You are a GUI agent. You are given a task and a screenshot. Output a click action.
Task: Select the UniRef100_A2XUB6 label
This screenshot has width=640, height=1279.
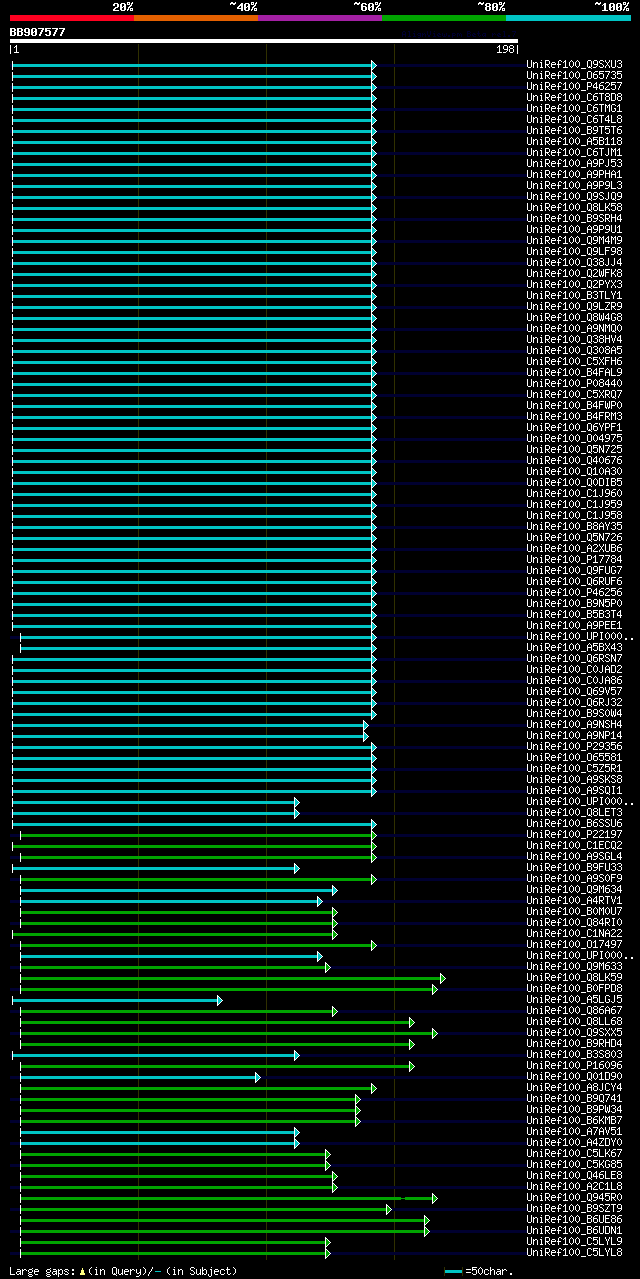coord(574,548)
